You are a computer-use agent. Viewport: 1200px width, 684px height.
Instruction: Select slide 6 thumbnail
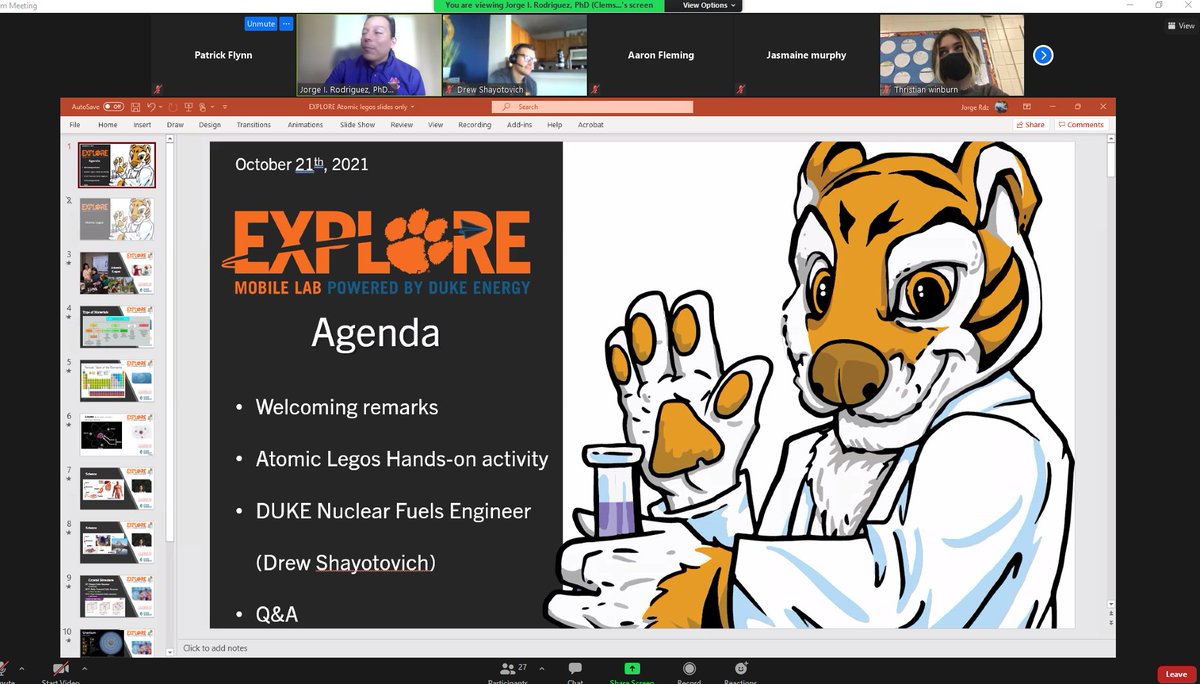117,434
